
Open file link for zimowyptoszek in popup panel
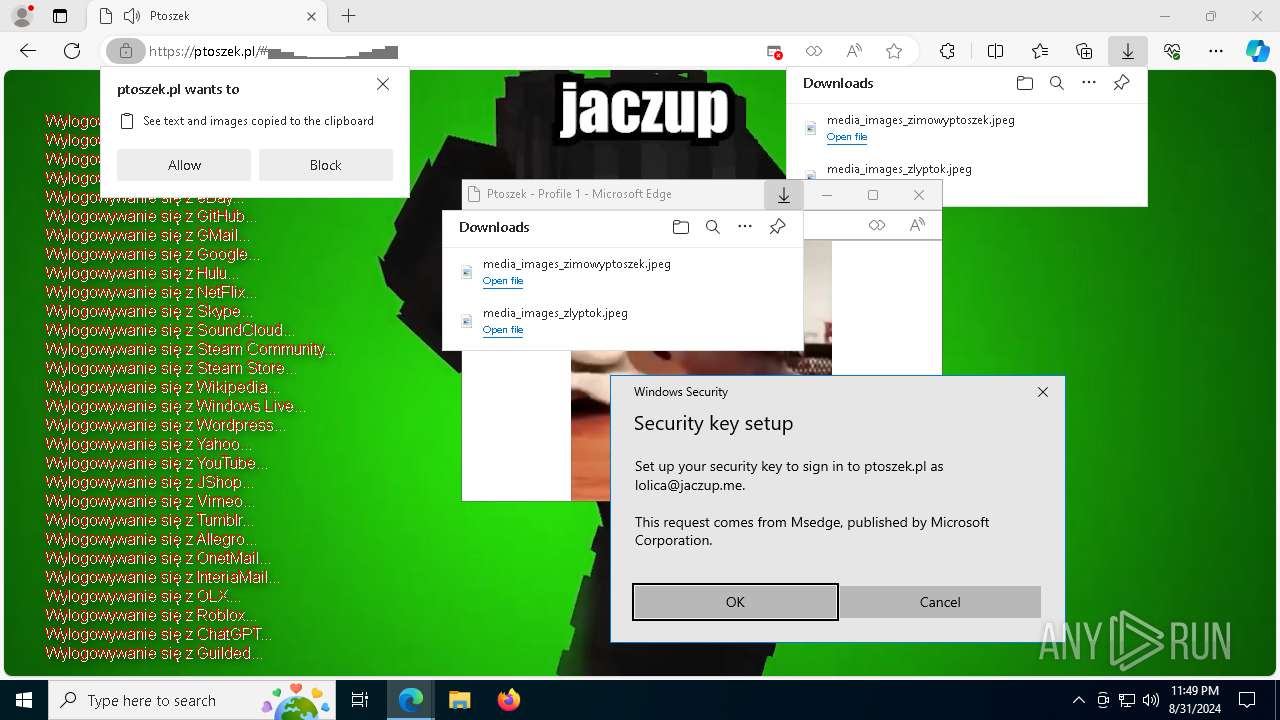[503, 281]
